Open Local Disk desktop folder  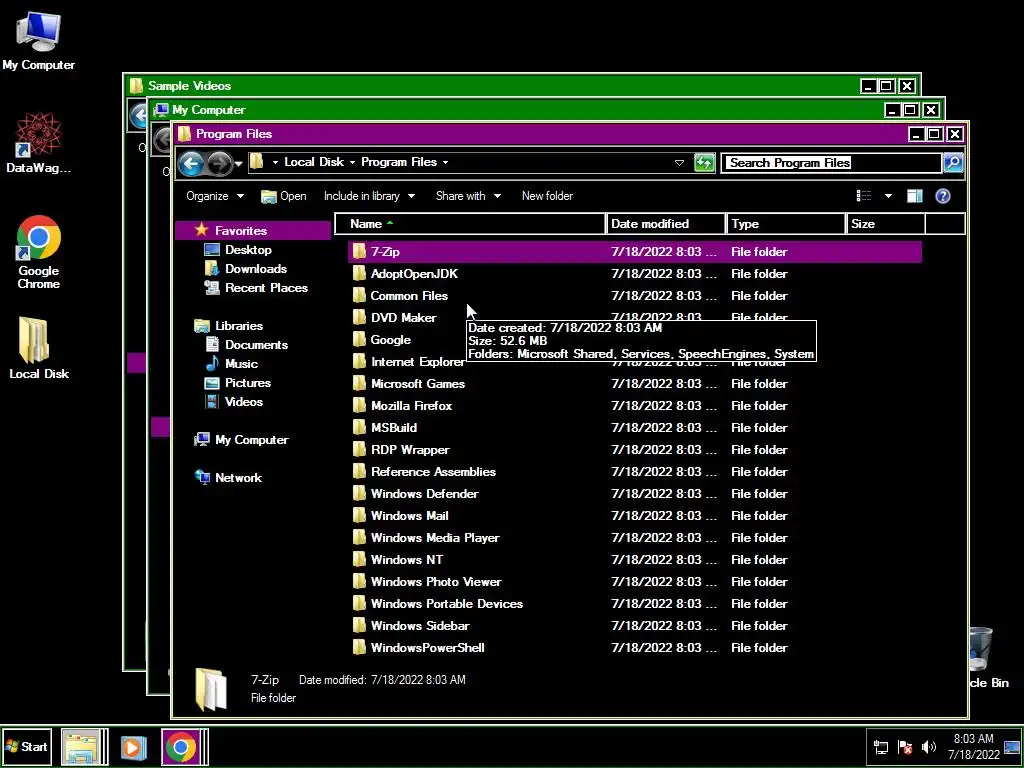point(39,347)
